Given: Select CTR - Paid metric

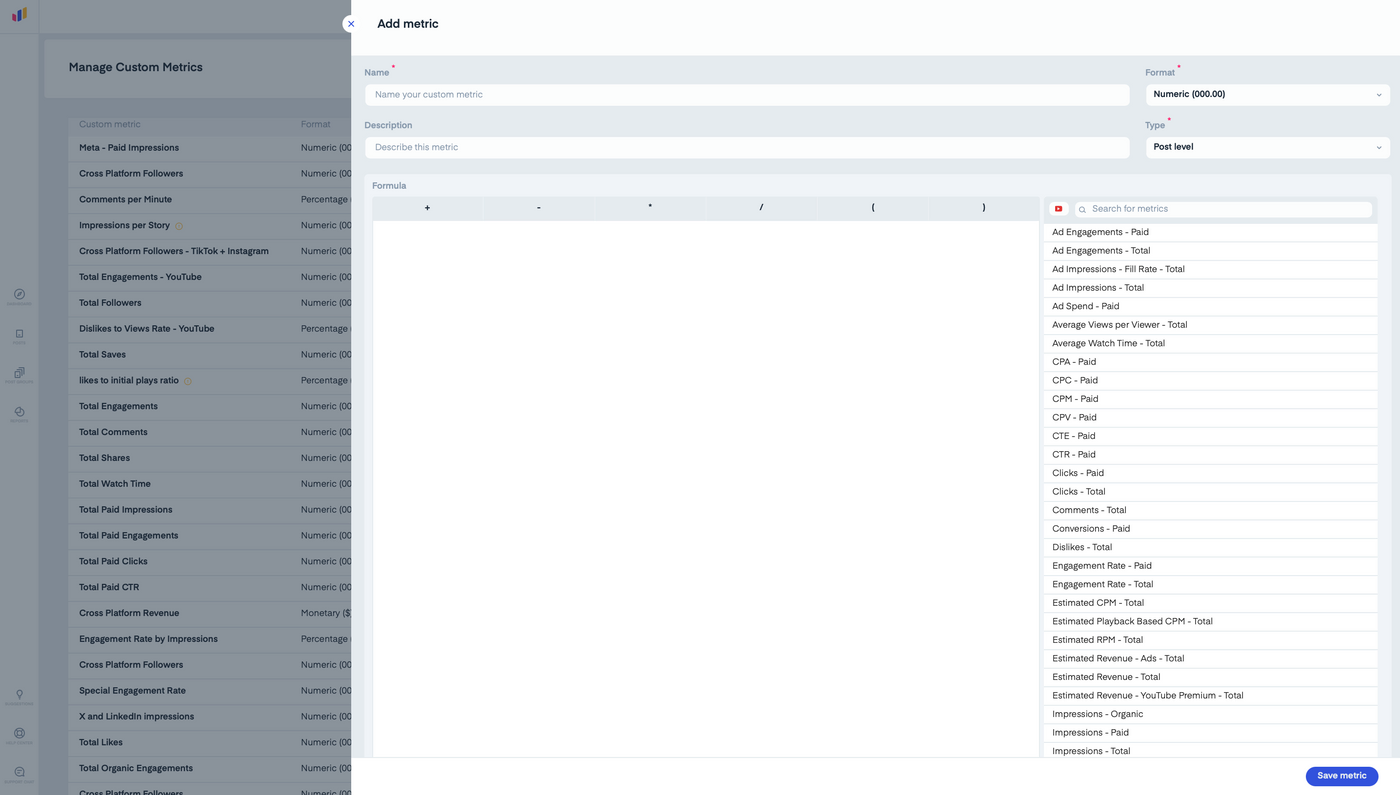Looking at the screenshot, I should (1210, 454).
